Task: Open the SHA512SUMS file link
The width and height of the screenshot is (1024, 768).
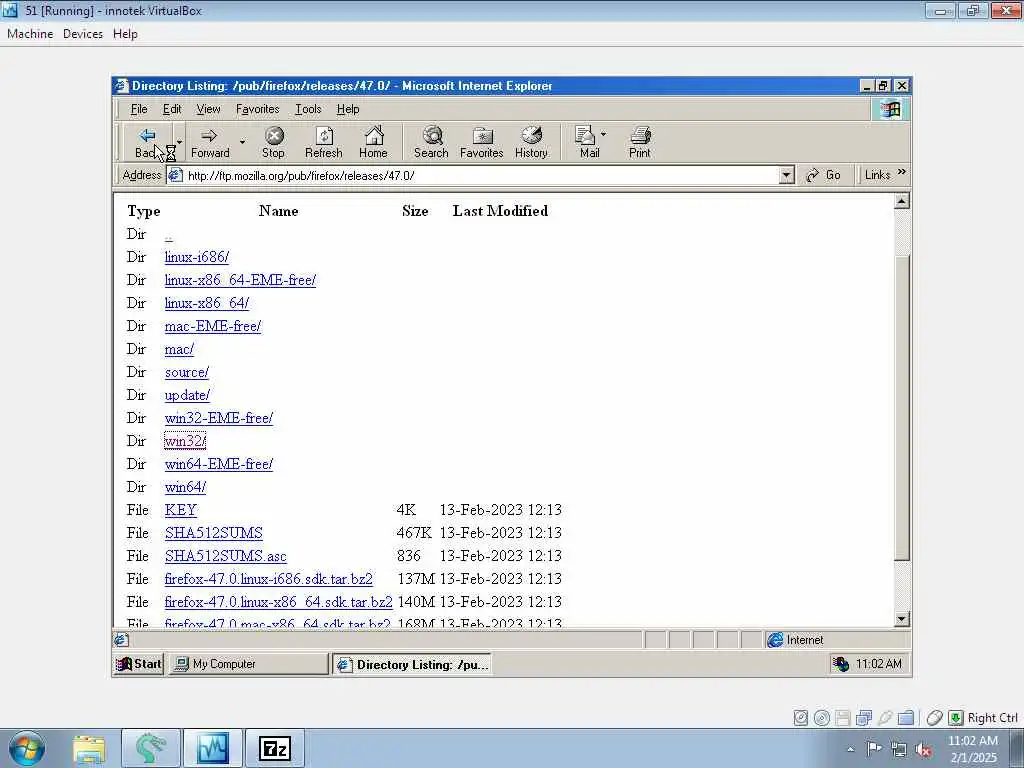Action: click(214, 533)
